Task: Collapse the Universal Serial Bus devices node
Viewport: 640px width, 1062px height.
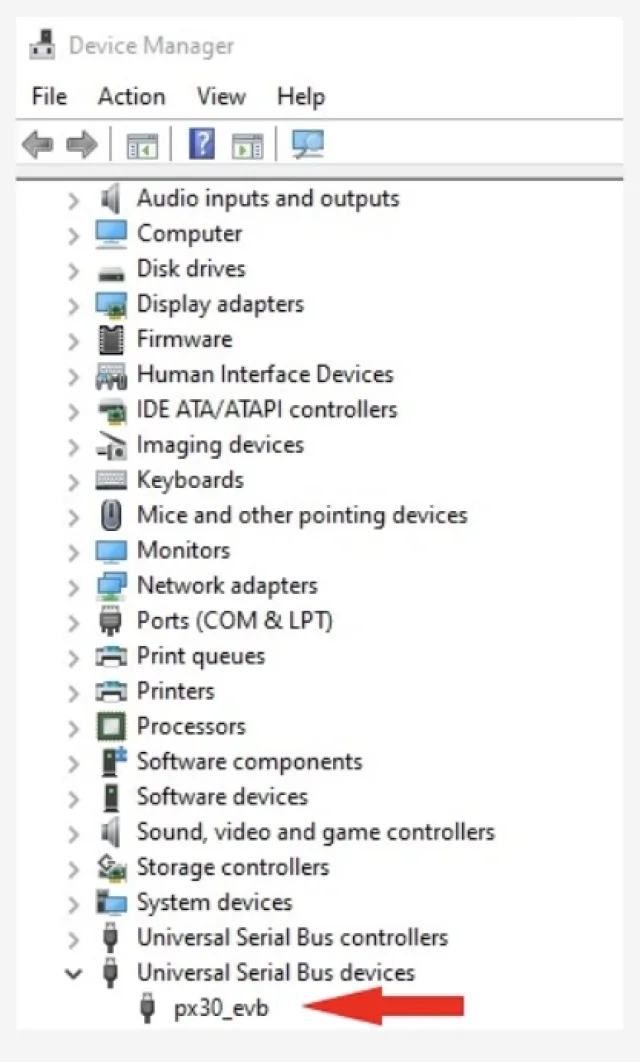Action: point(73,973)
